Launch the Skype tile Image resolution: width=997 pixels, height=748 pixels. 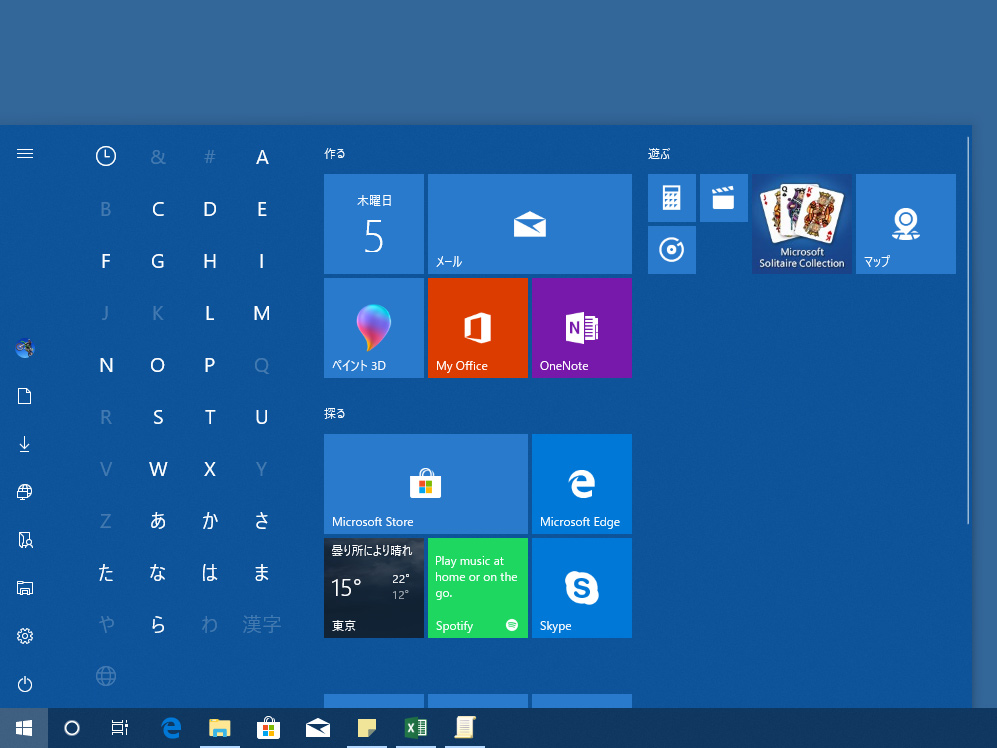click(x=581, y=588)
